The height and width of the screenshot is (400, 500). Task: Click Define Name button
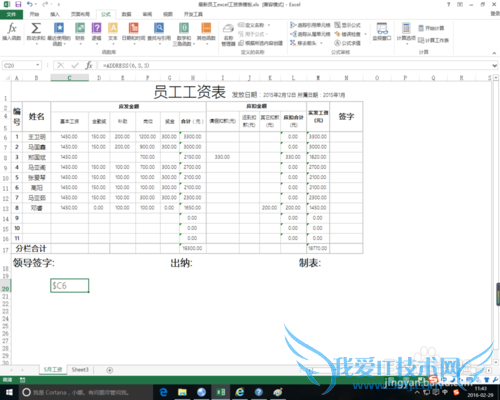point(252,25)
